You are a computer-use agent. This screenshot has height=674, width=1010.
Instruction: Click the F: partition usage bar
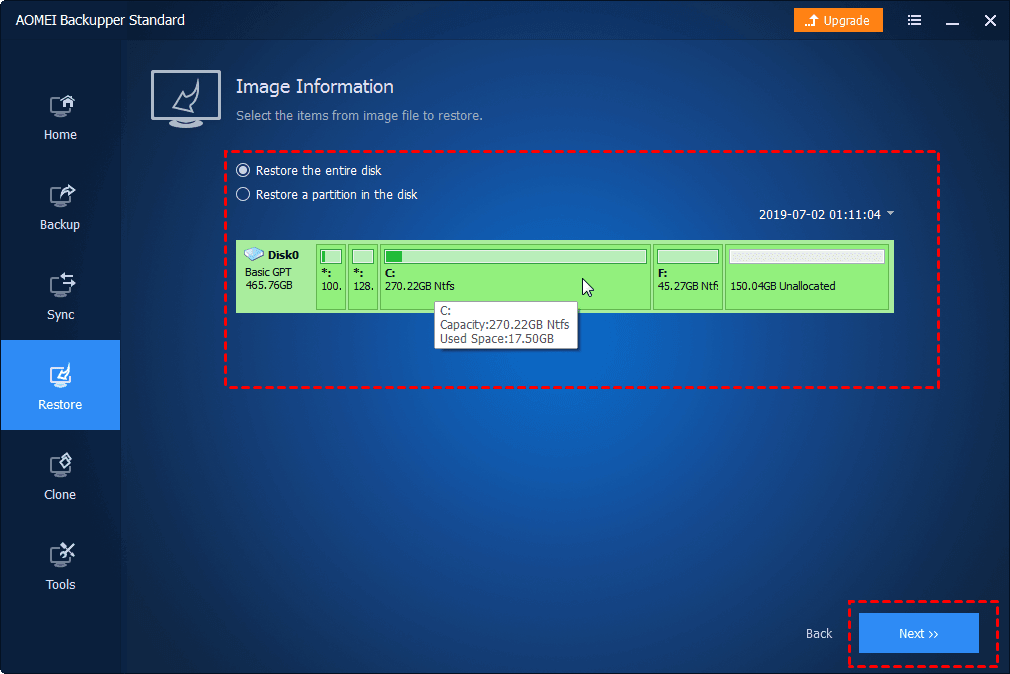click(x=688, y=256)
